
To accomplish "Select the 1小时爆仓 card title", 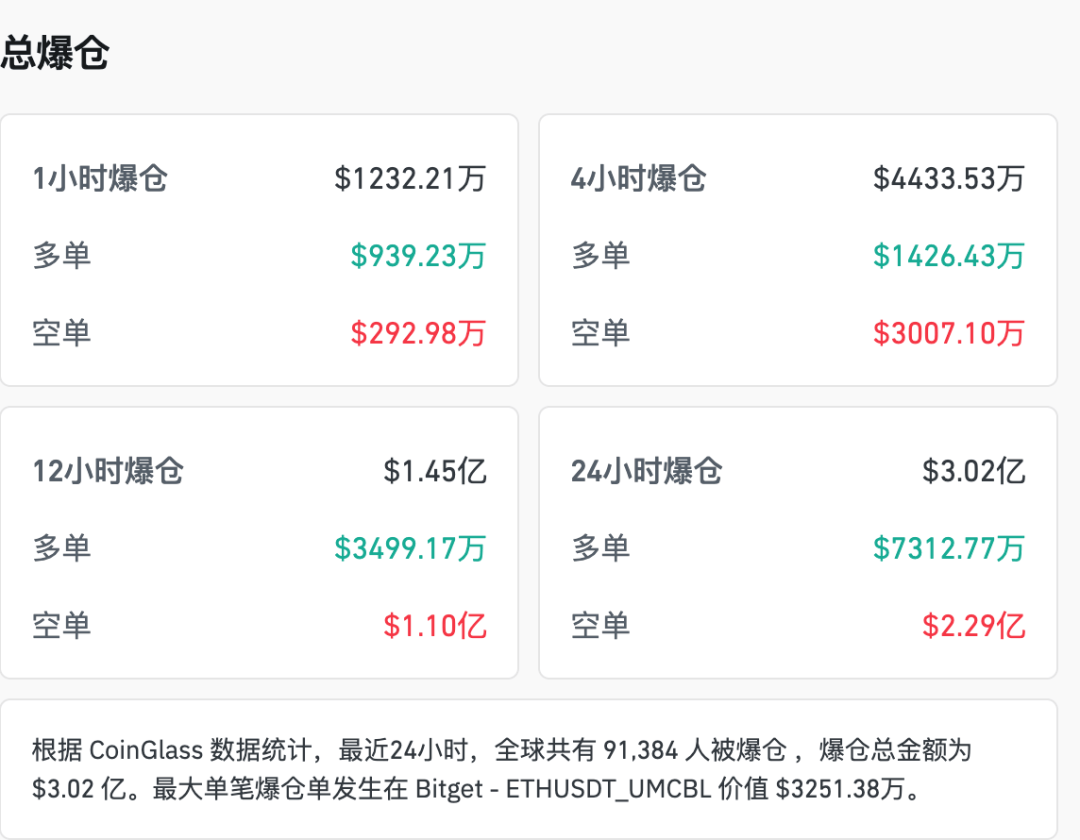I will point(100,179).
